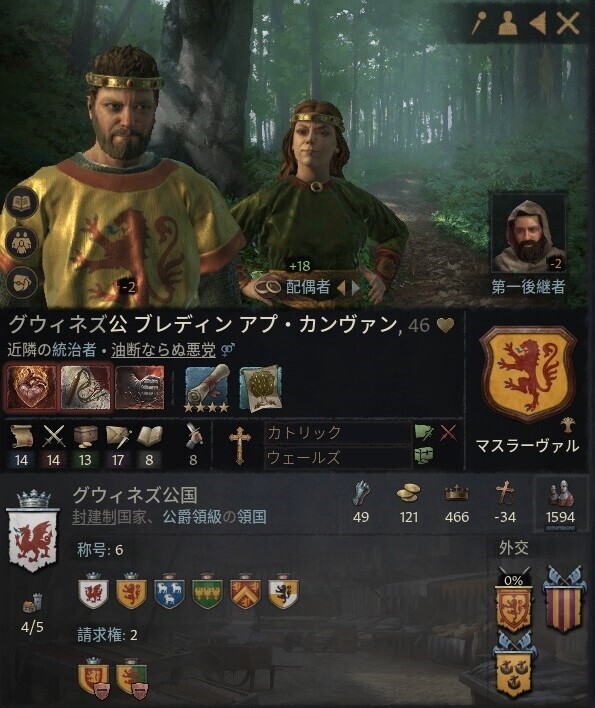Click the burning heart trait icon
595x708 pixels.
click(x=32, y=387)
